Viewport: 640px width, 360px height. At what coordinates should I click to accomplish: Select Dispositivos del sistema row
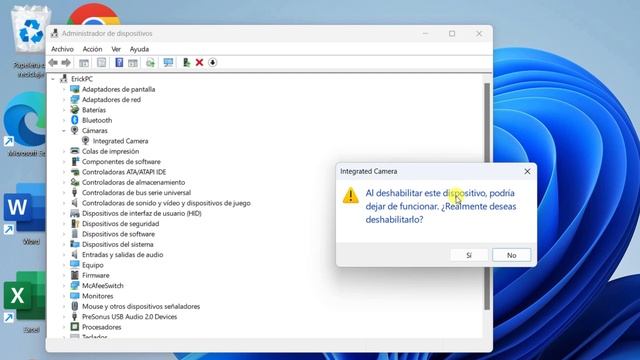click(118, 244)
